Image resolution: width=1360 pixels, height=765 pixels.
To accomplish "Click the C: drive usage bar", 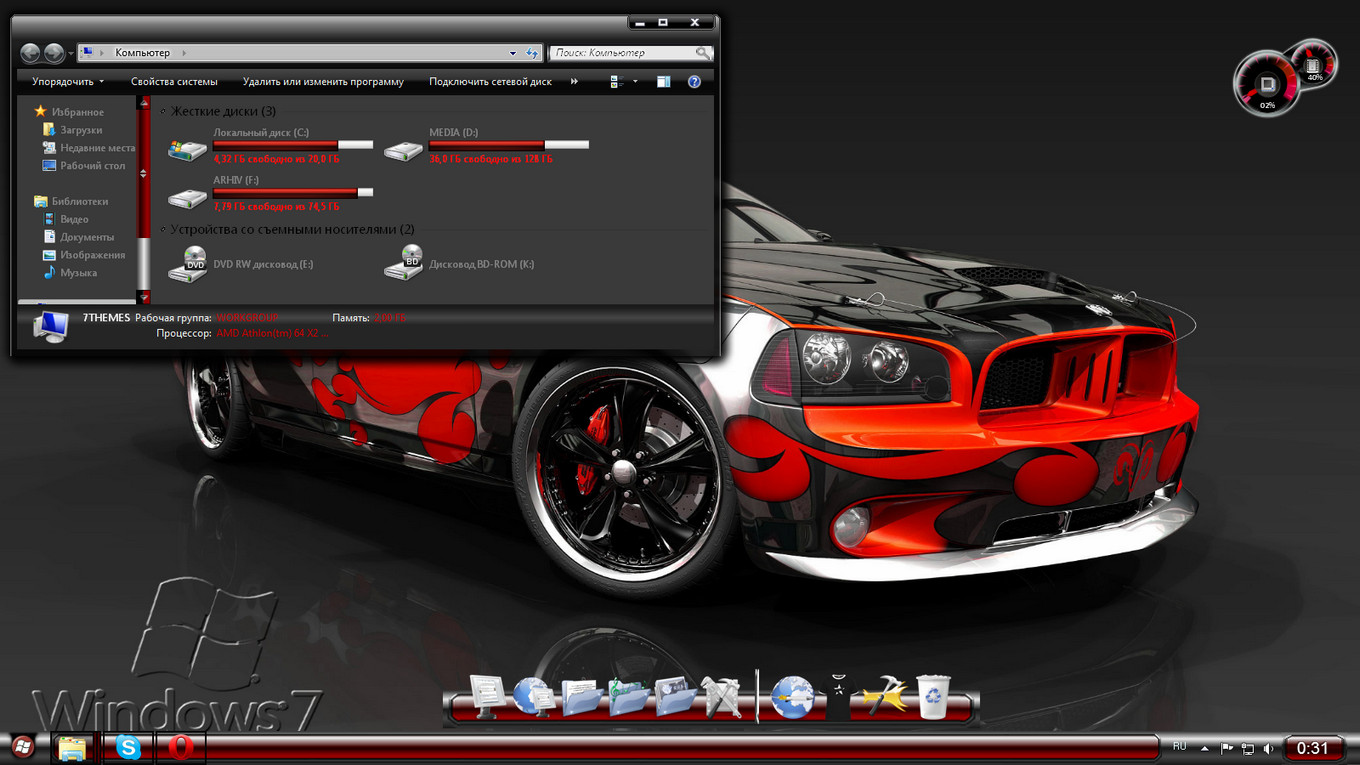I will [x=293, y=145].
